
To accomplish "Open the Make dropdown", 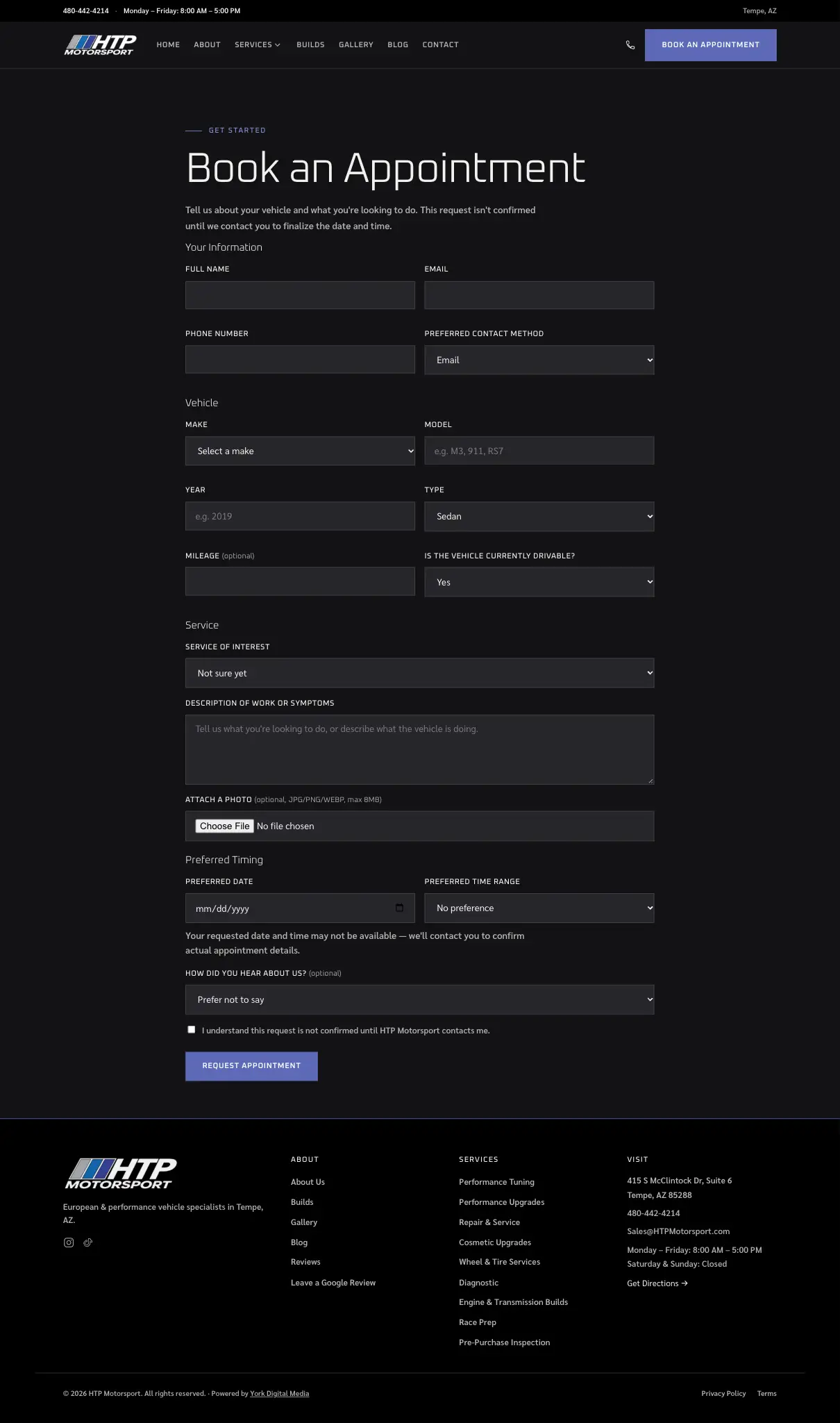I will pyautogui.click(x=300, y=451).
